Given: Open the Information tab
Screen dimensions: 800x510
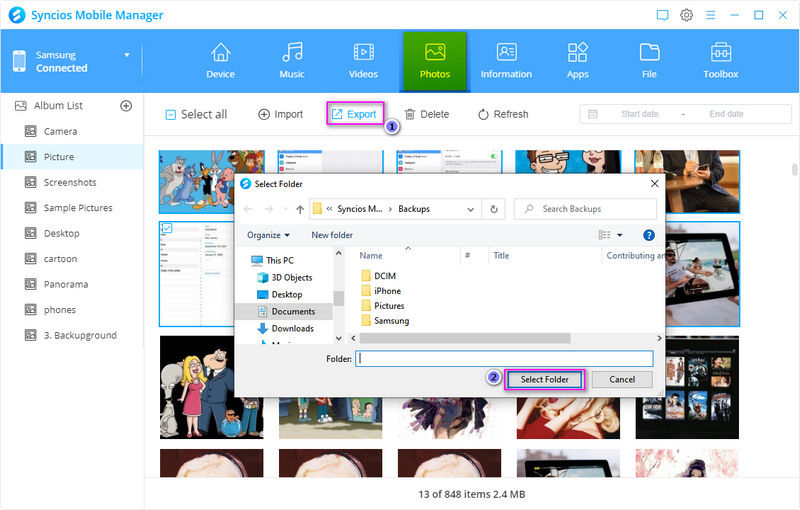Looking at the screenshot, I should coord(506,61).
